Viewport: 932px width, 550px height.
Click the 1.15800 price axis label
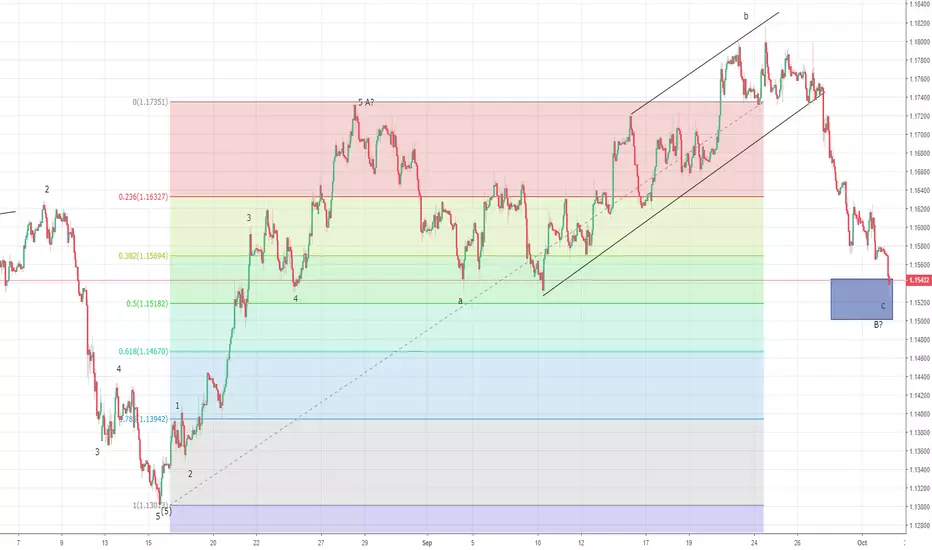click(920, 247)
